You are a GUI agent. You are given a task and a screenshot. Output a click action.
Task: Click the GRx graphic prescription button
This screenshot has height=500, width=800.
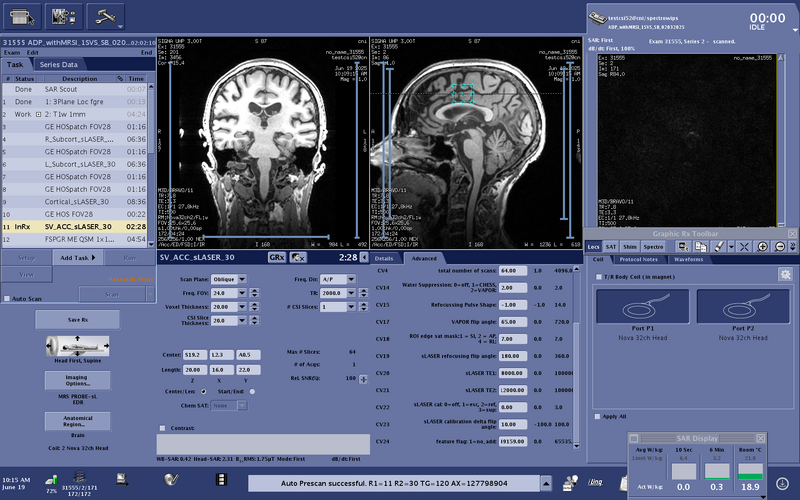point(277,258)
